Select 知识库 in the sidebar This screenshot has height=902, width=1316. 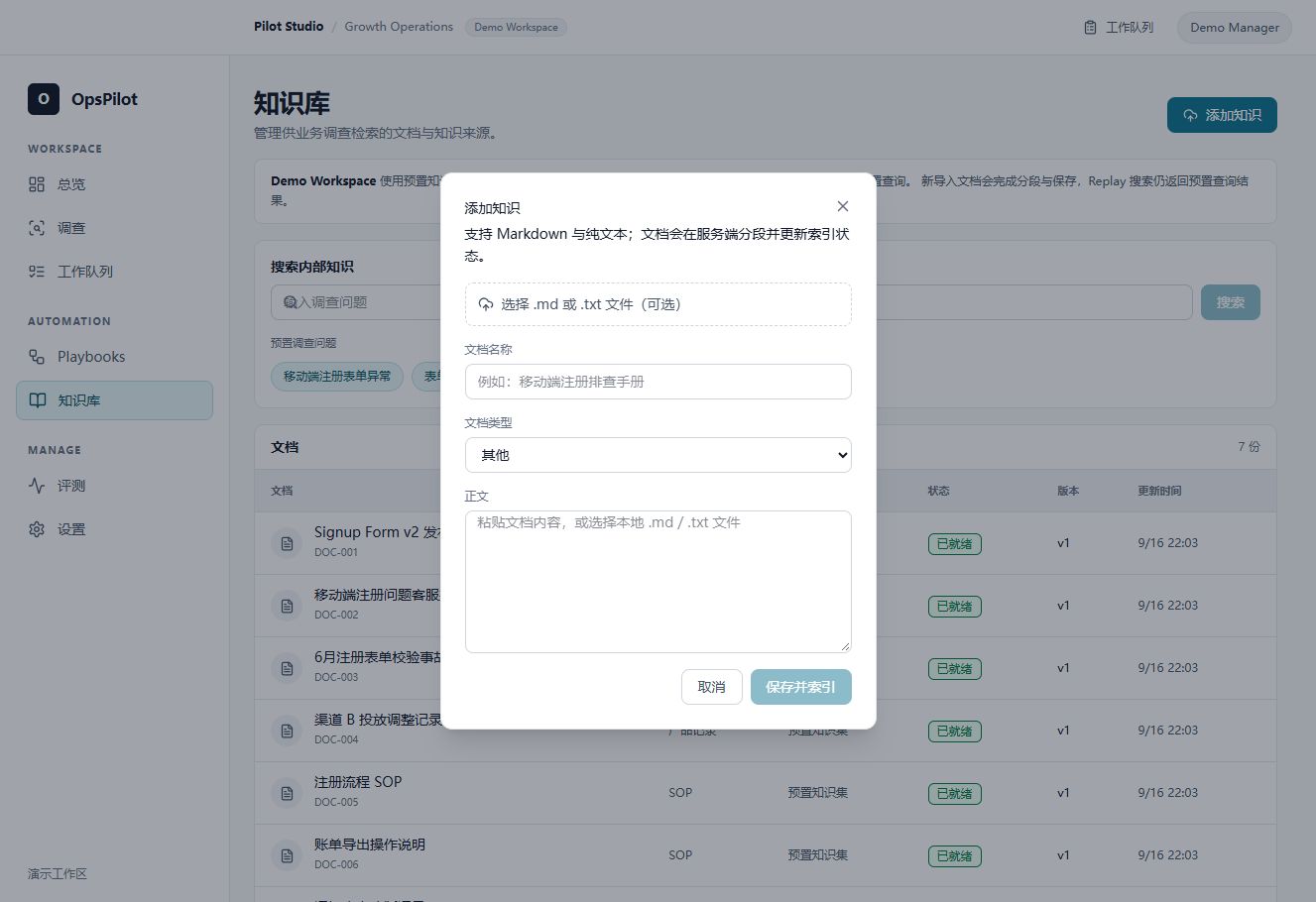114,400
